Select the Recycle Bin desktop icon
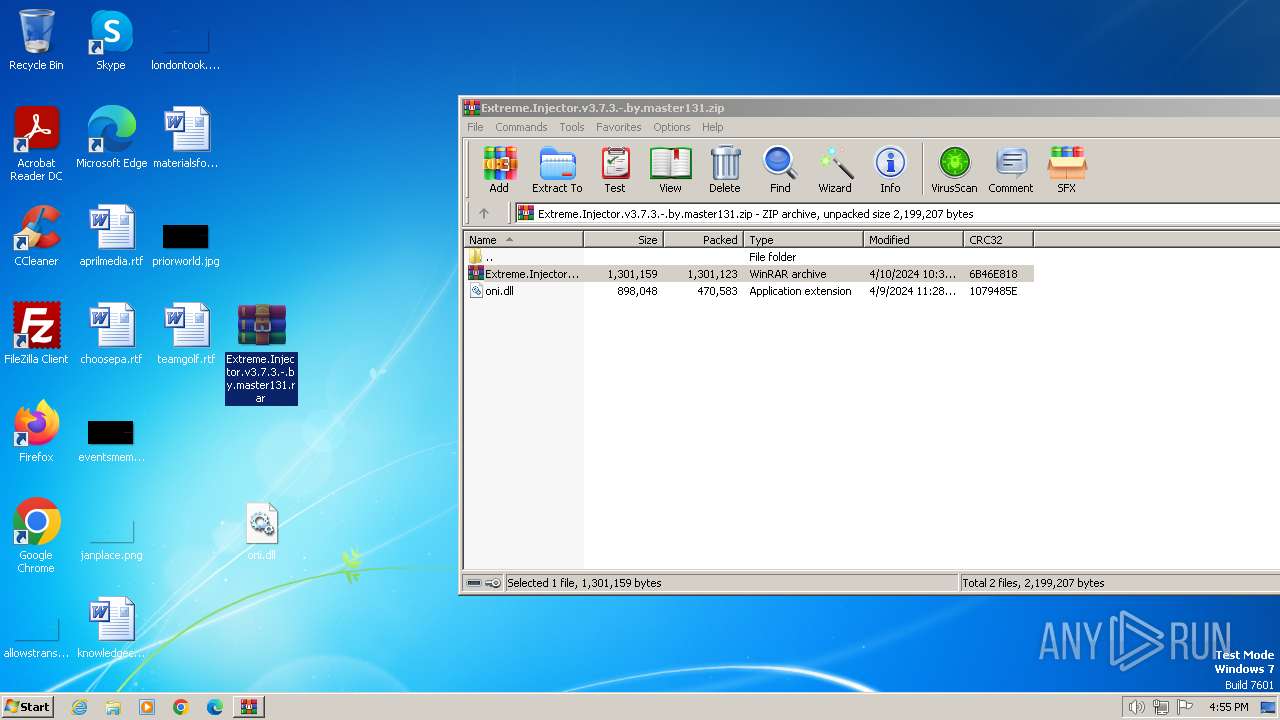1280x720 pixels. point(36,40)
